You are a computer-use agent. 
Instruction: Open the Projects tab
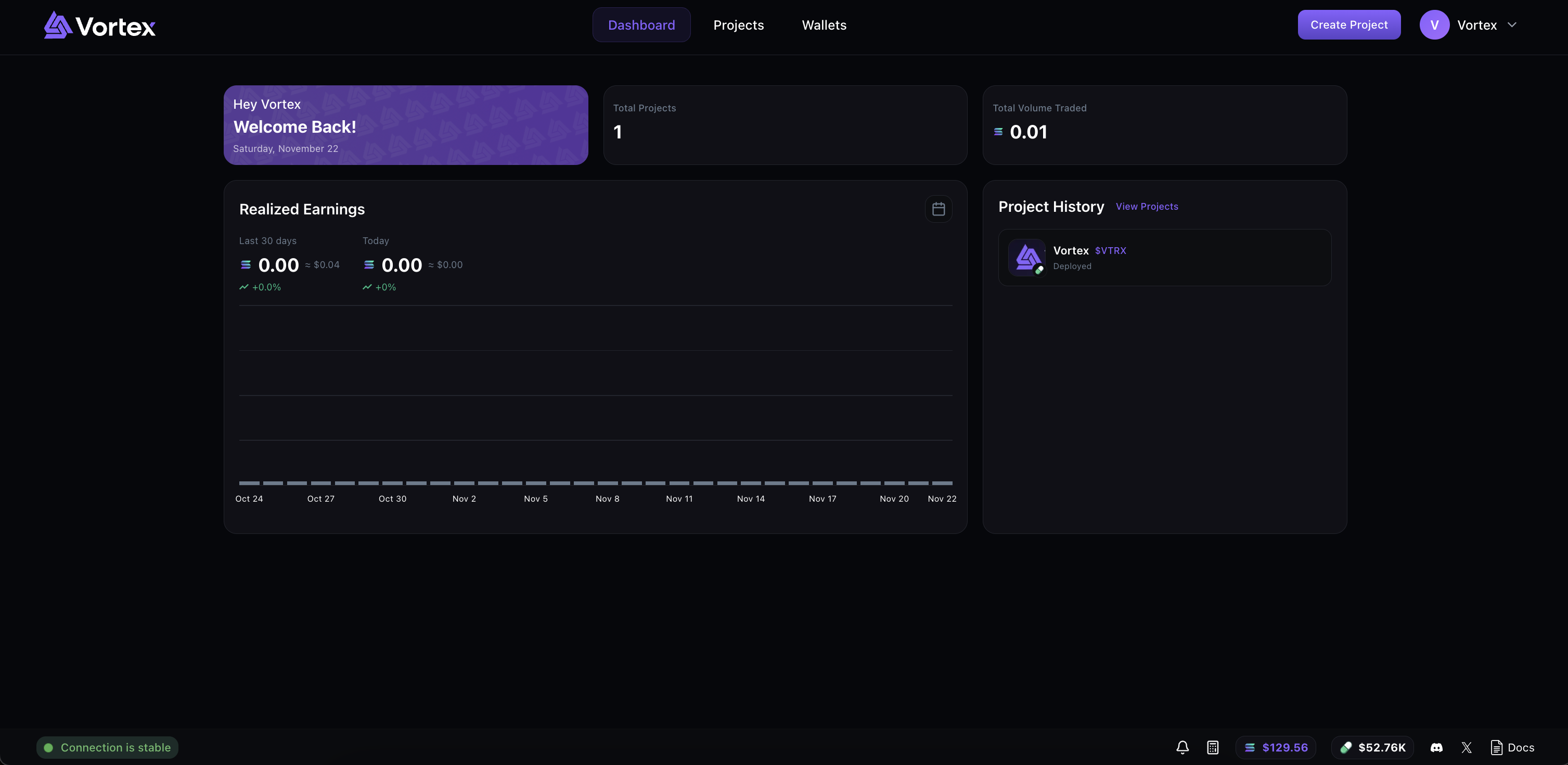[x=738, y=25]
